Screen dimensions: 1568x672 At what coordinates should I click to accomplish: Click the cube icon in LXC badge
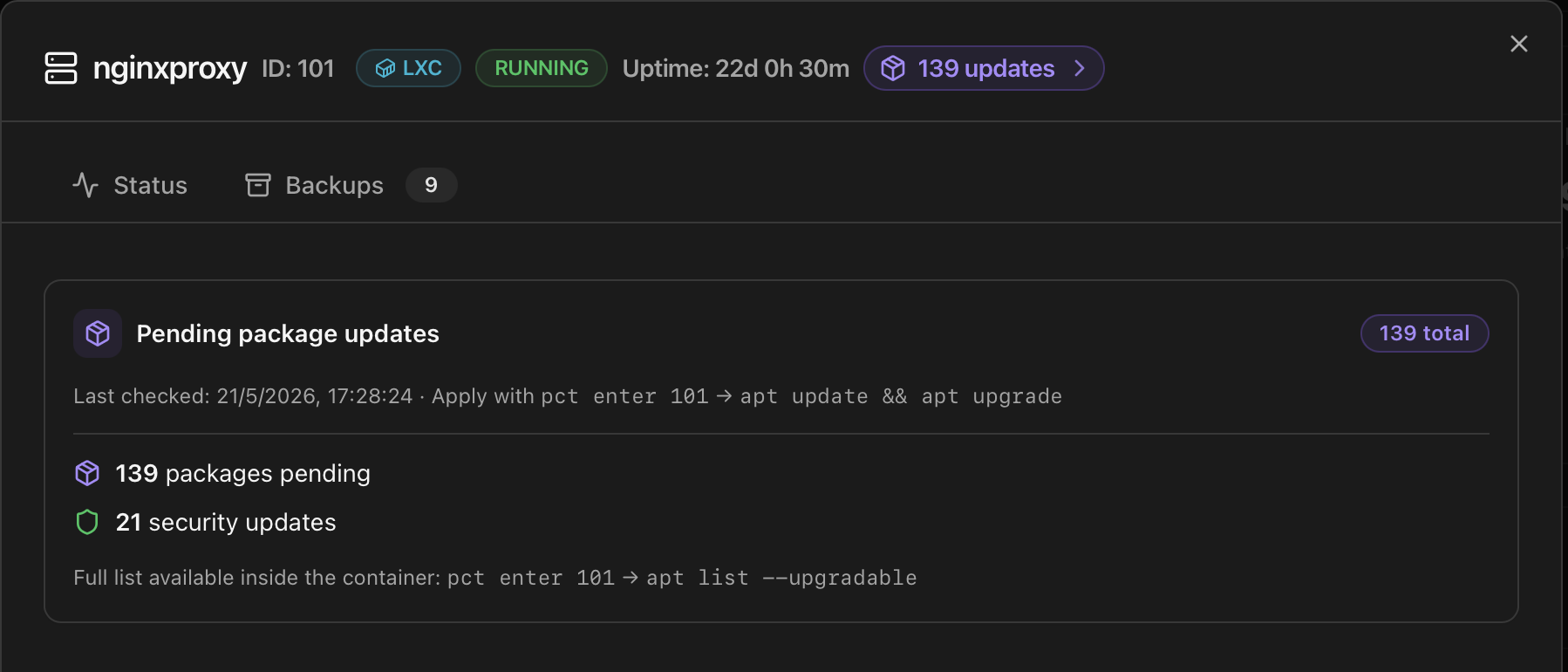click(x=385, y=68)
